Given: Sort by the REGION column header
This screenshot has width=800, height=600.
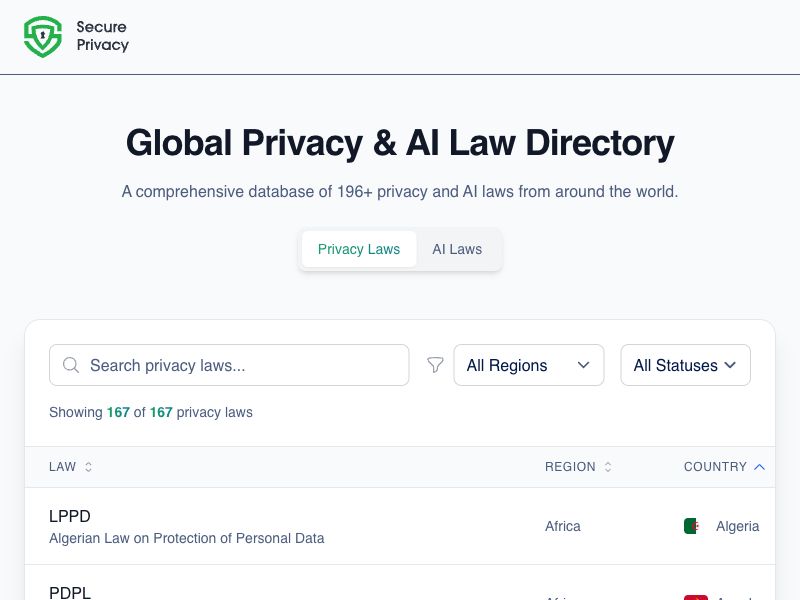Looking at the screenshot, I should (570, 467).
